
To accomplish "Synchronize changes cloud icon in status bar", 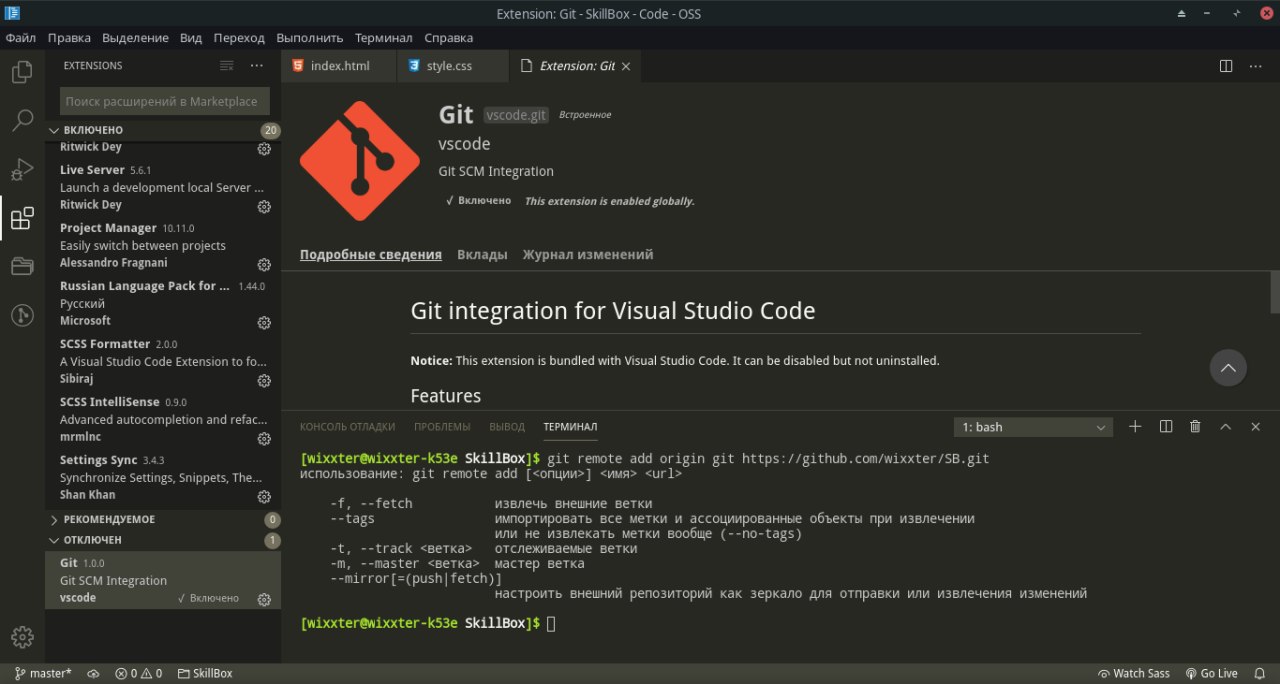I will pyautogui.click(x=93, y=674).
